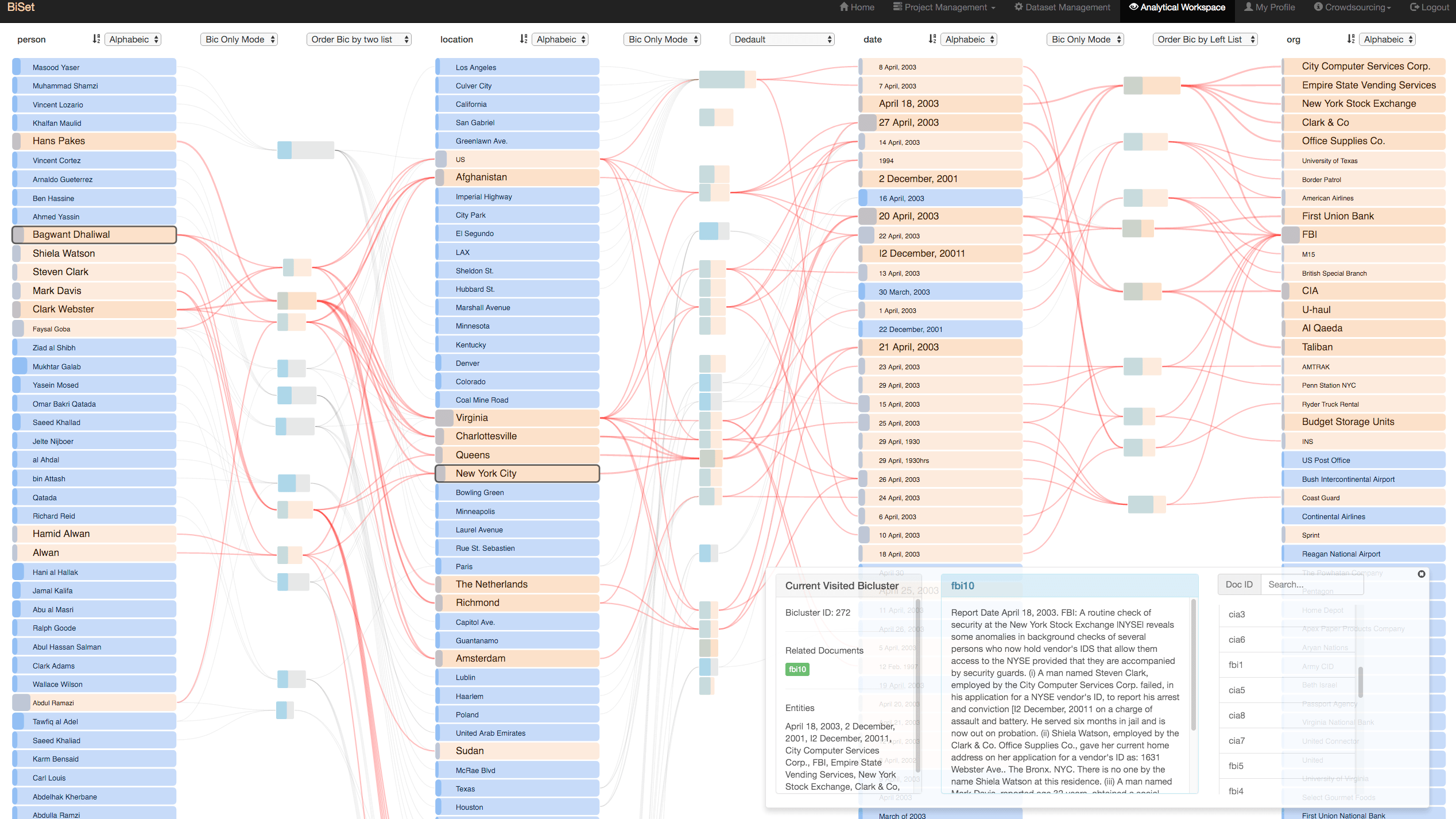The width and height of the screenshot is (1456, 819).
Task: Select org entity Al Qaeda
Action: [1364, 328]
